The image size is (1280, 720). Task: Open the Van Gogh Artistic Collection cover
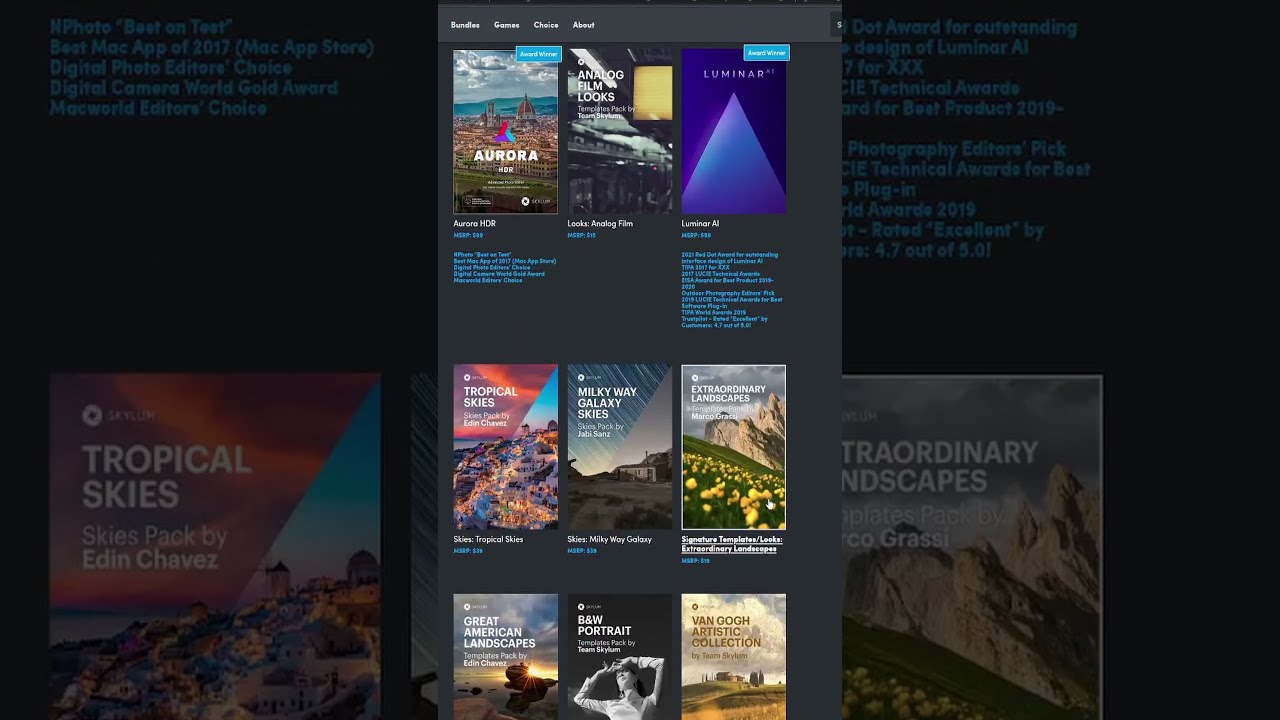734,657
